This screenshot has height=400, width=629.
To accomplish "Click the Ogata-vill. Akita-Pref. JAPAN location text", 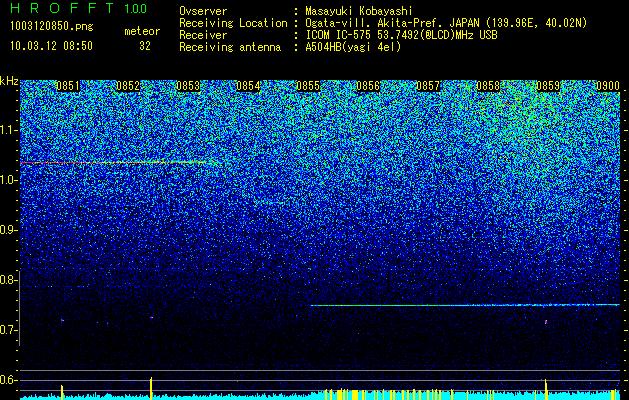I will pyautogui.click(x=446, y=23).
